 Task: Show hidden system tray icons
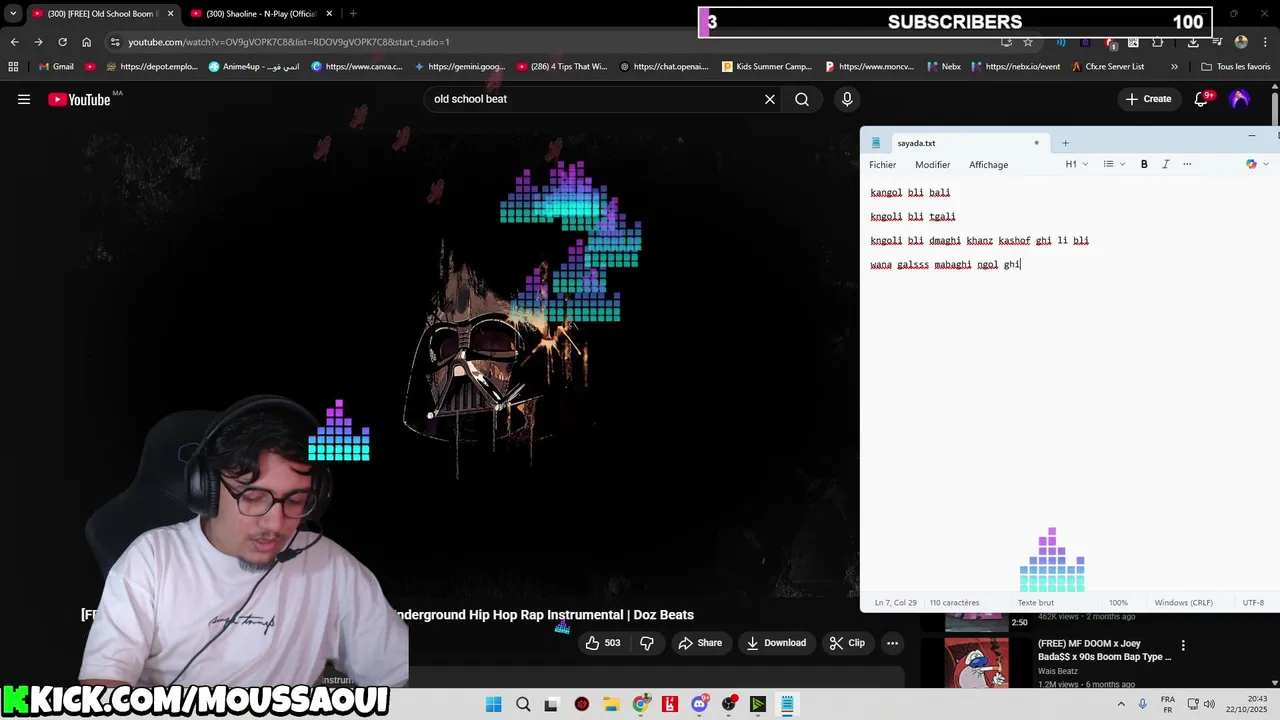(x=1120, y=704)
